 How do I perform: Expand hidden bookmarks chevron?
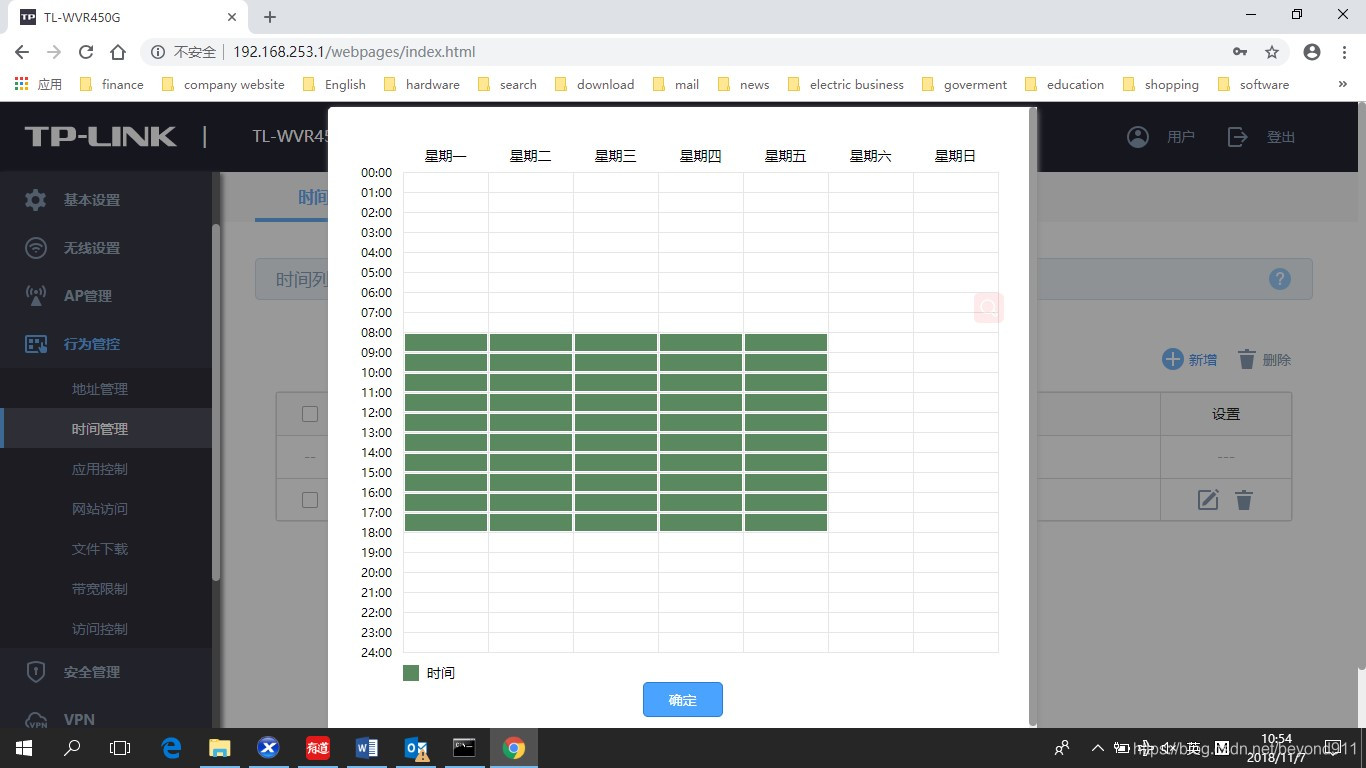tap(1342, 85)
